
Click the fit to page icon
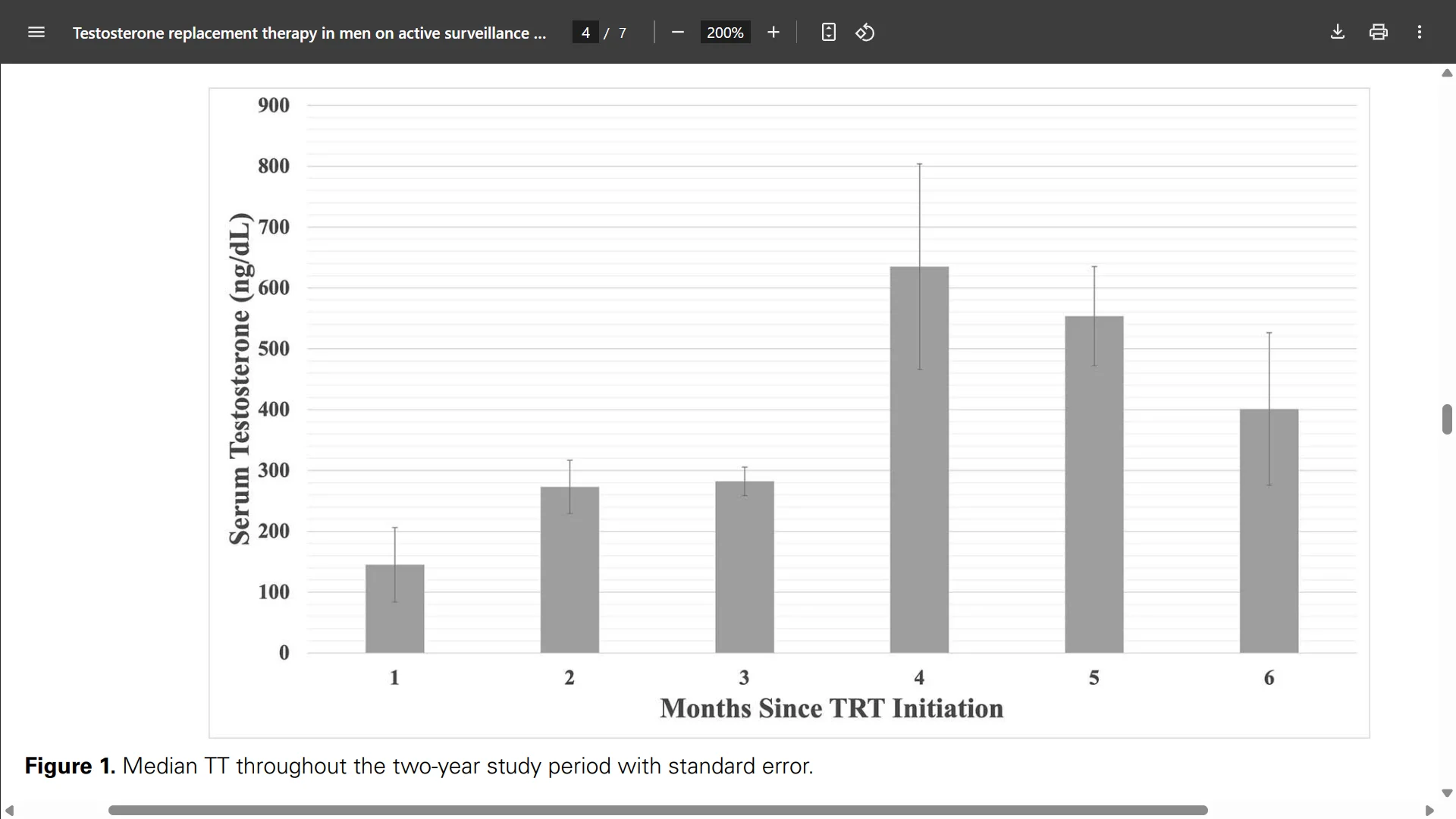(x=829, y=32)
